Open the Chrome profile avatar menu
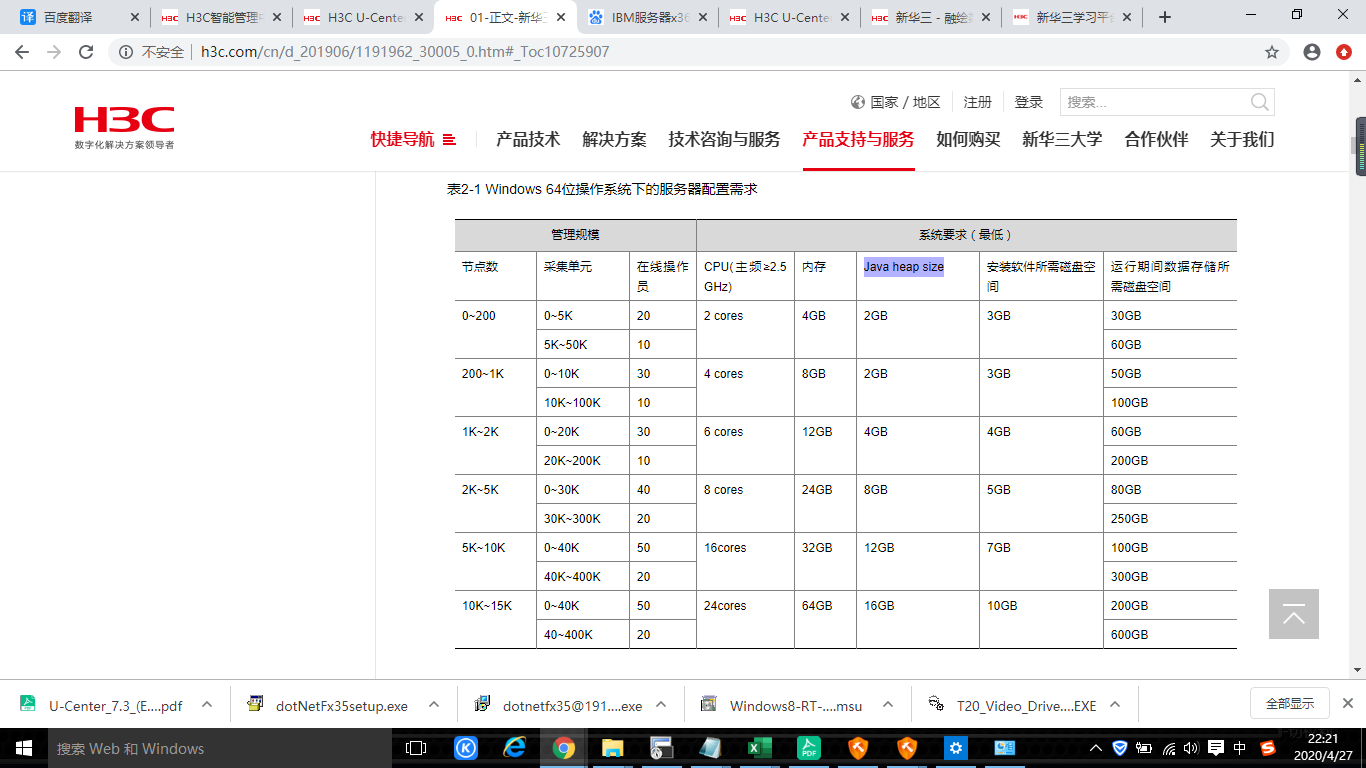The image size is (1366, 768). (1312, 52)
